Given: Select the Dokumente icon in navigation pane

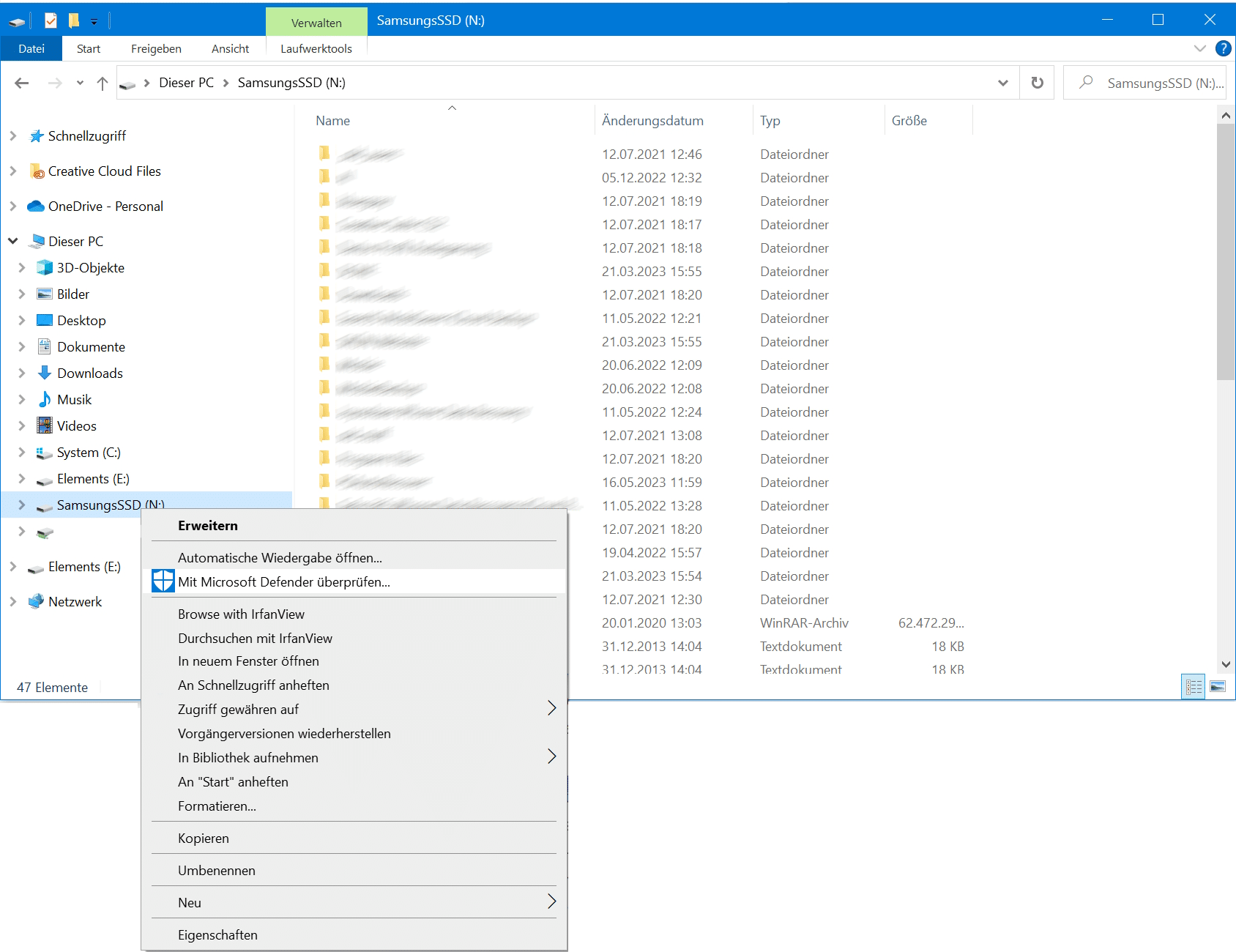Looking at the screenshot, I should pos(45,347).
